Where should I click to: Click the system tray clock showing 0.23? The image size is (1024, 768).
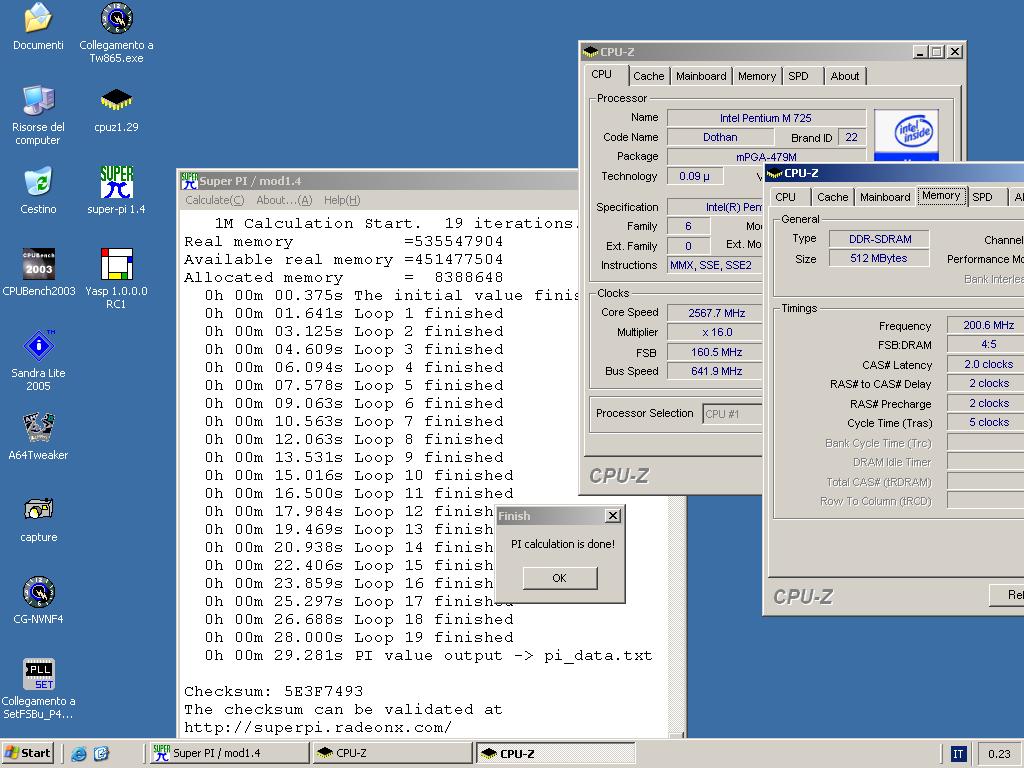click(999, 754)
